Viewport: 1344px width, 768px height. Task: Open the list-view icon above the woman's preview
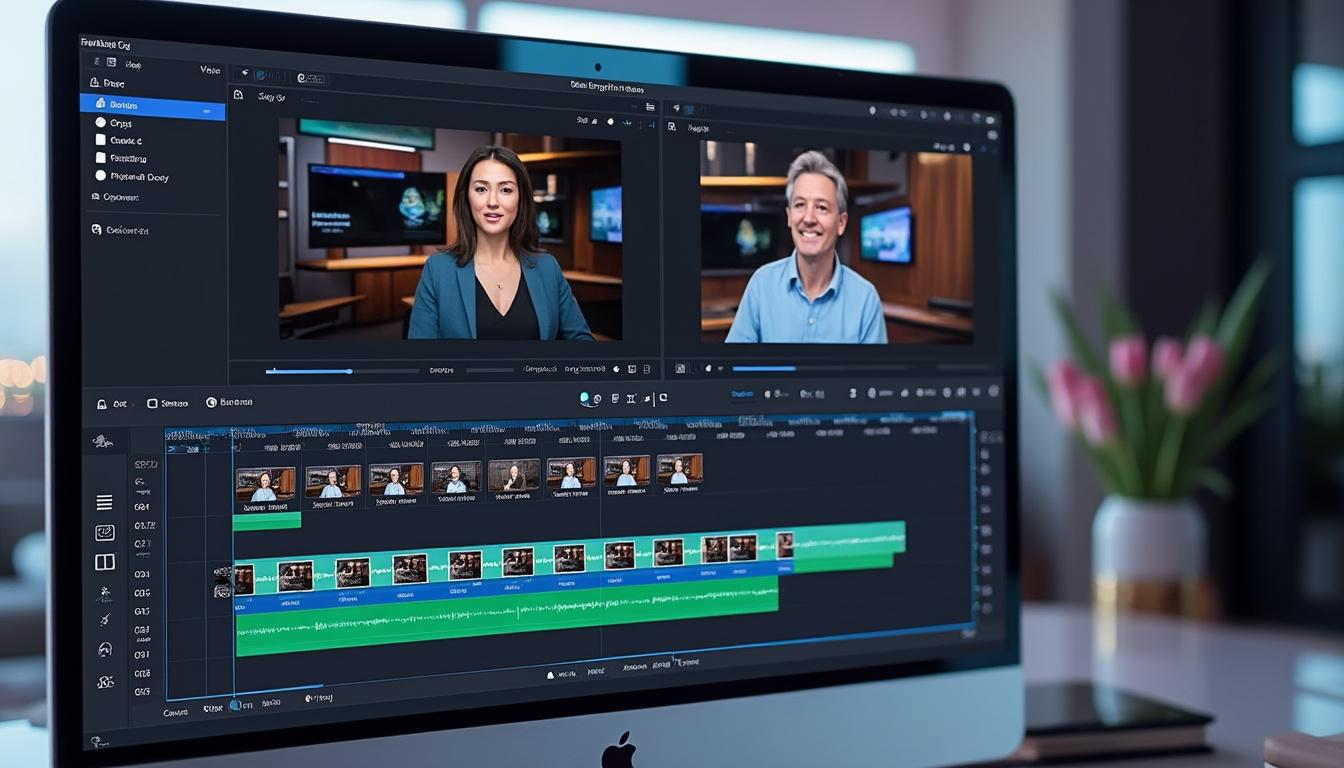(x=650, y=106)
